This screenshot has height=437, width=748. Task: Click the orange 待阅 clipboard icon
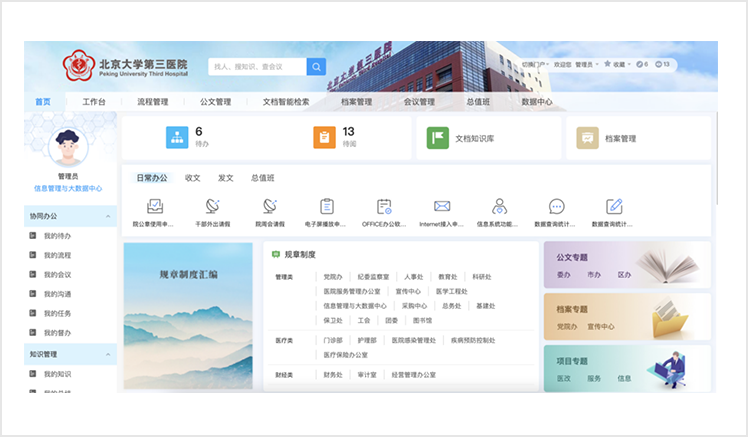[x=323, y=138]
